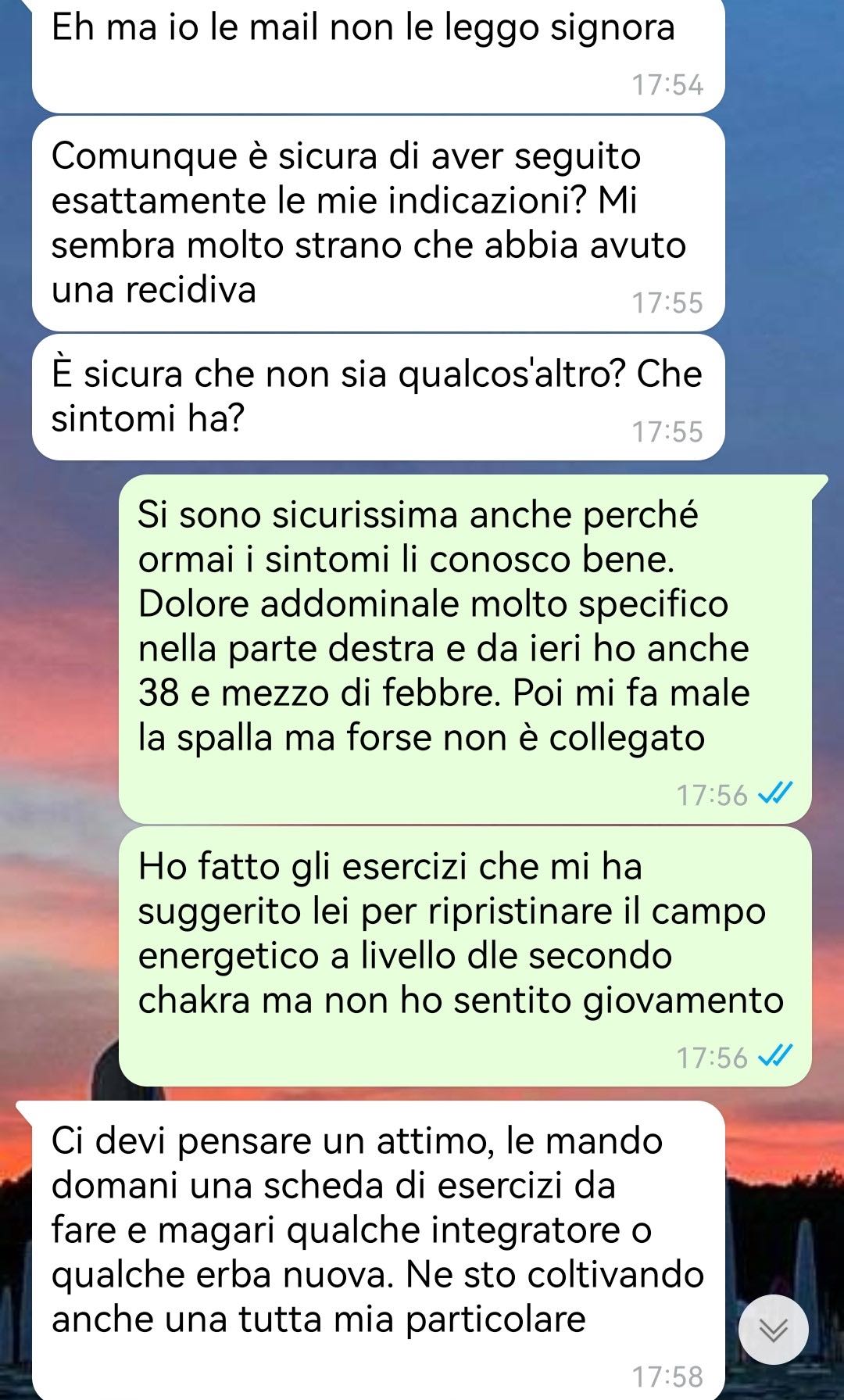Viewport: 844px width, 1400px height.
Task: Tap the 17:56 timestamp on chakra message
Action: tap(712, 1057)
